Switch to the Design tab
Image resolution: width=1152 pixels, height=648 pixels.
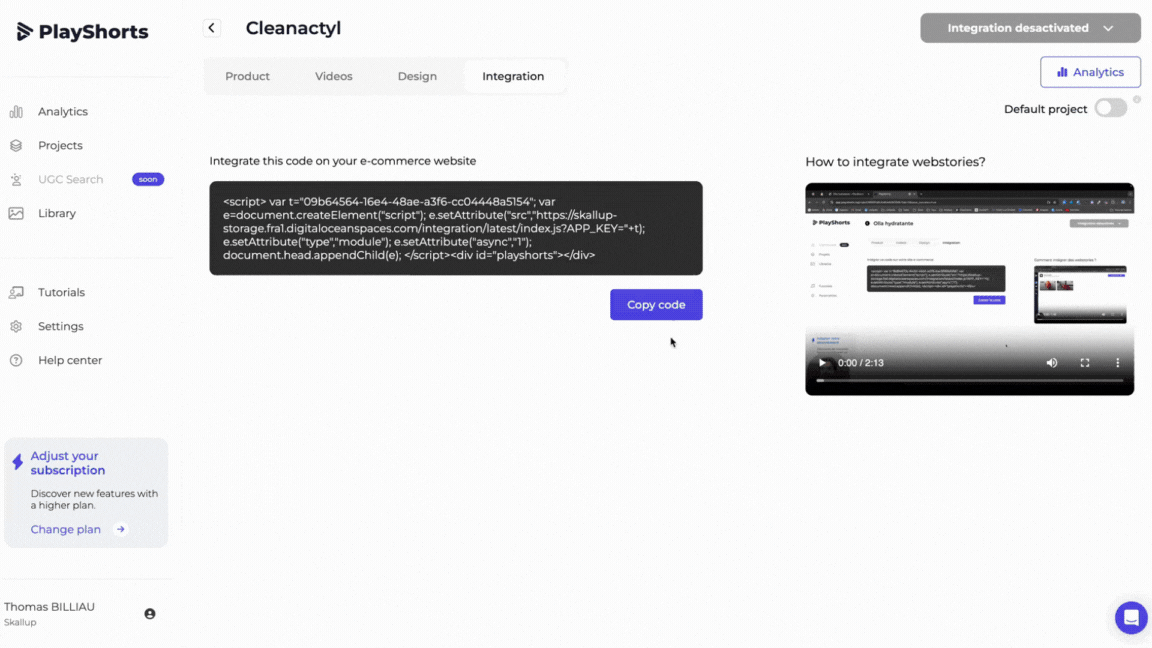(x=417, y=76)
